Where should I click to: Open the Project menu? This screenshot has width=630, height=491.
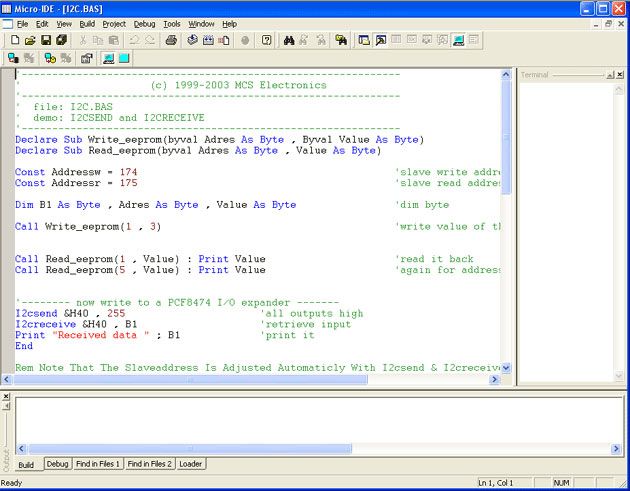114,24
